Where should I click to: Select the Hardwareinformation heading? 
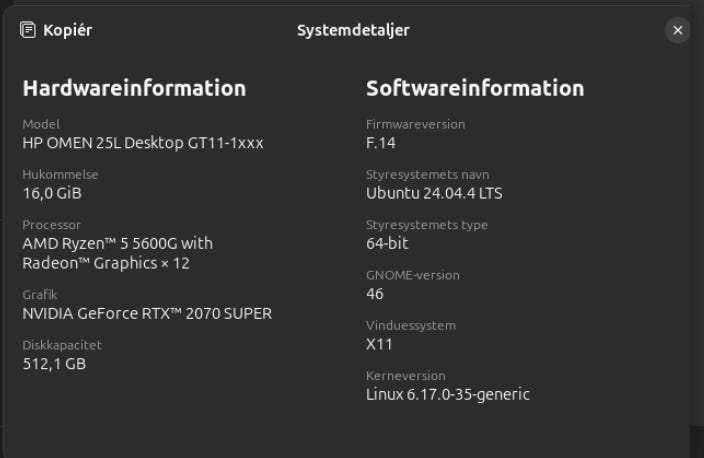[134, 88]
